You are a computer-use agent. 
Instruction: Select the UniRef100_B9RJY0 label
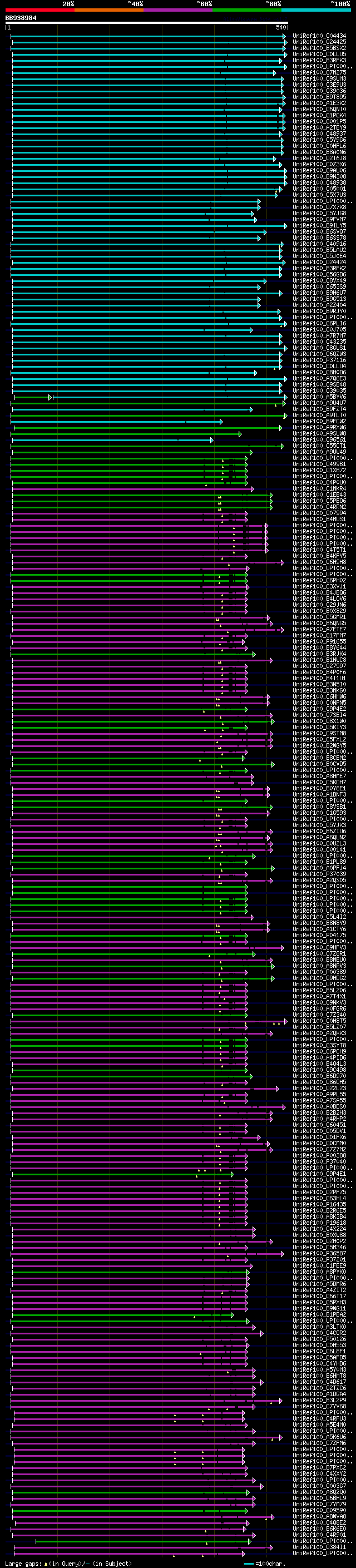(319, 311)
